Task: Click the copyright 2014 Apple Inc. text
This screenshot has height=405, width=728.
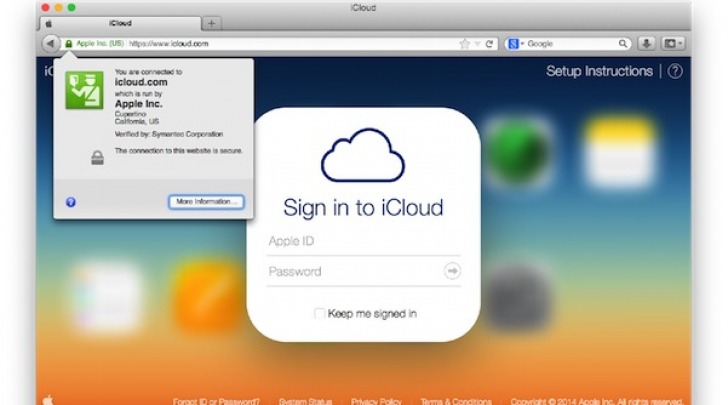Action: pyautogui.click(x=597, y=401)
